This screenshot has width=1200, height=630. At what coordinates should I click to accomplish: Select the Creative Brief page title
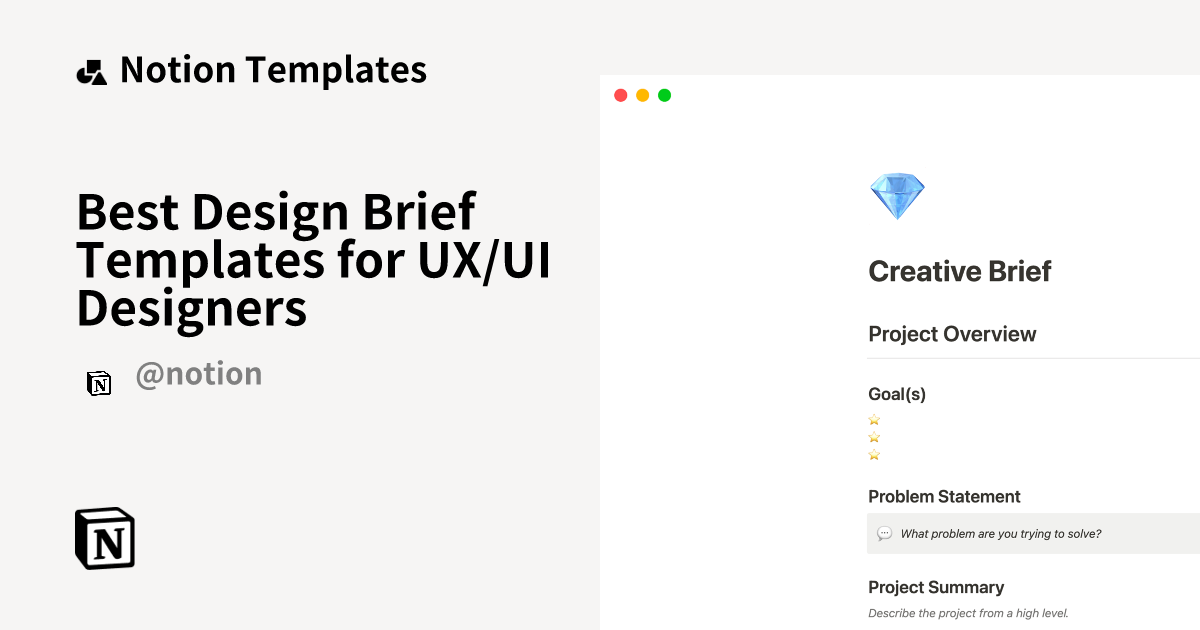tap(959, 271)
